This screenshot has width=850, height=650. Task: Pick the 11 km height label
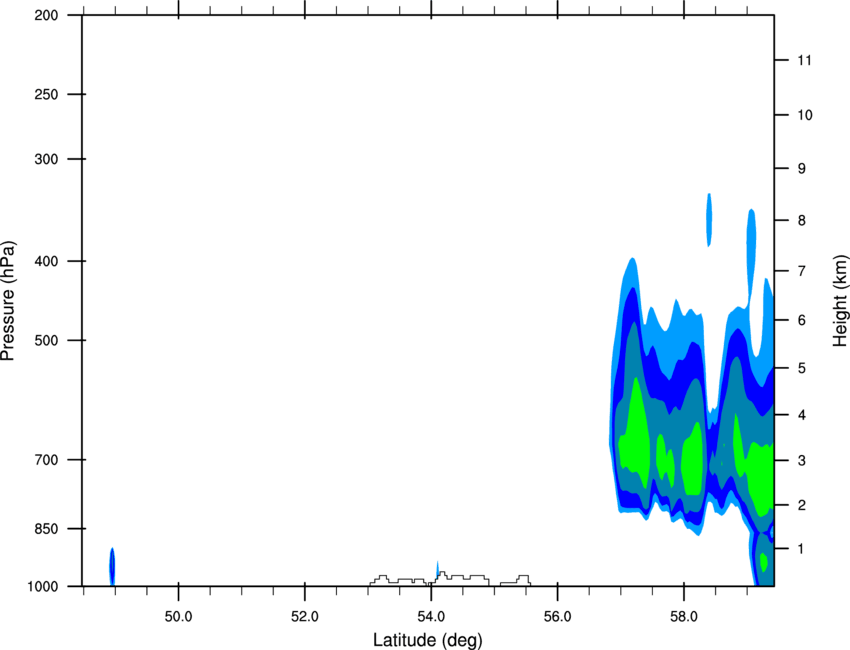(x=804, y=60)
